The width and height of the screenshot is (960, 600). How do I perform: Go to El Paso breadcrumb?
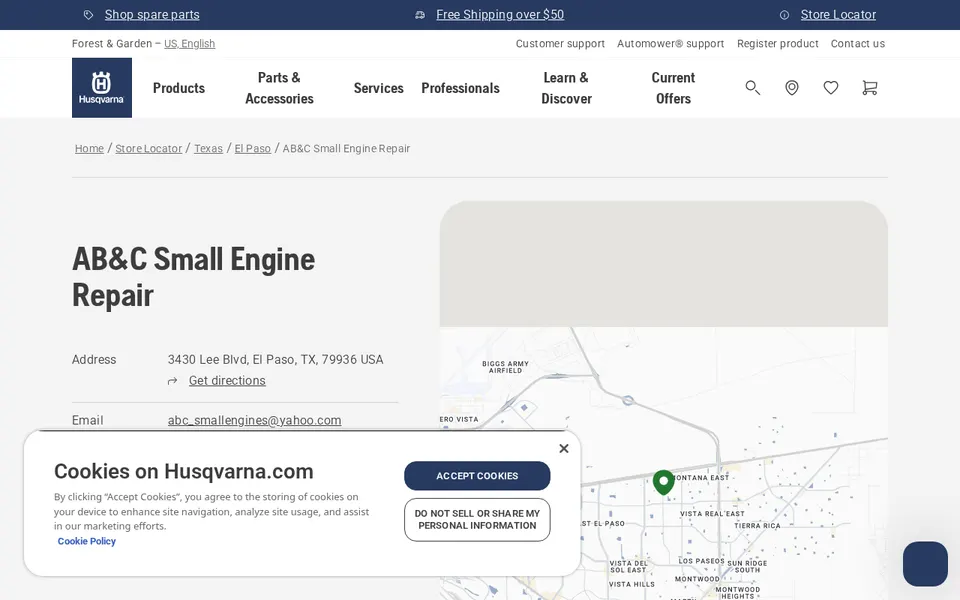pos(252,149)
